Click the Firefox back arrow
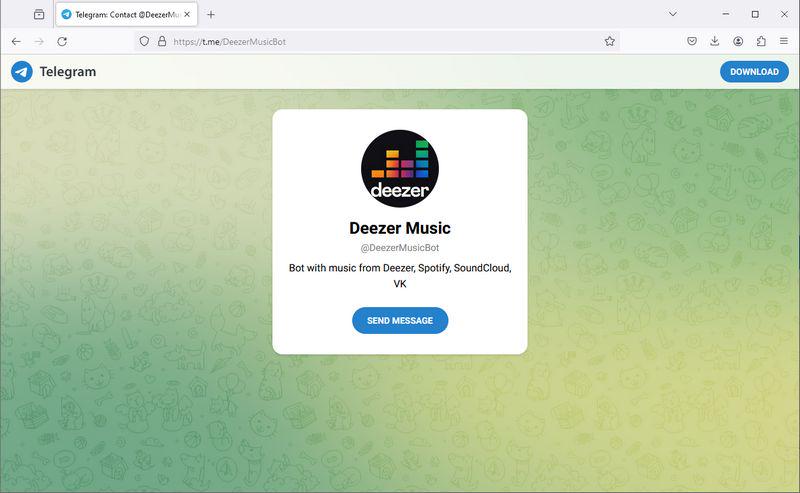 pyautogui.click(x=16, y=41)
